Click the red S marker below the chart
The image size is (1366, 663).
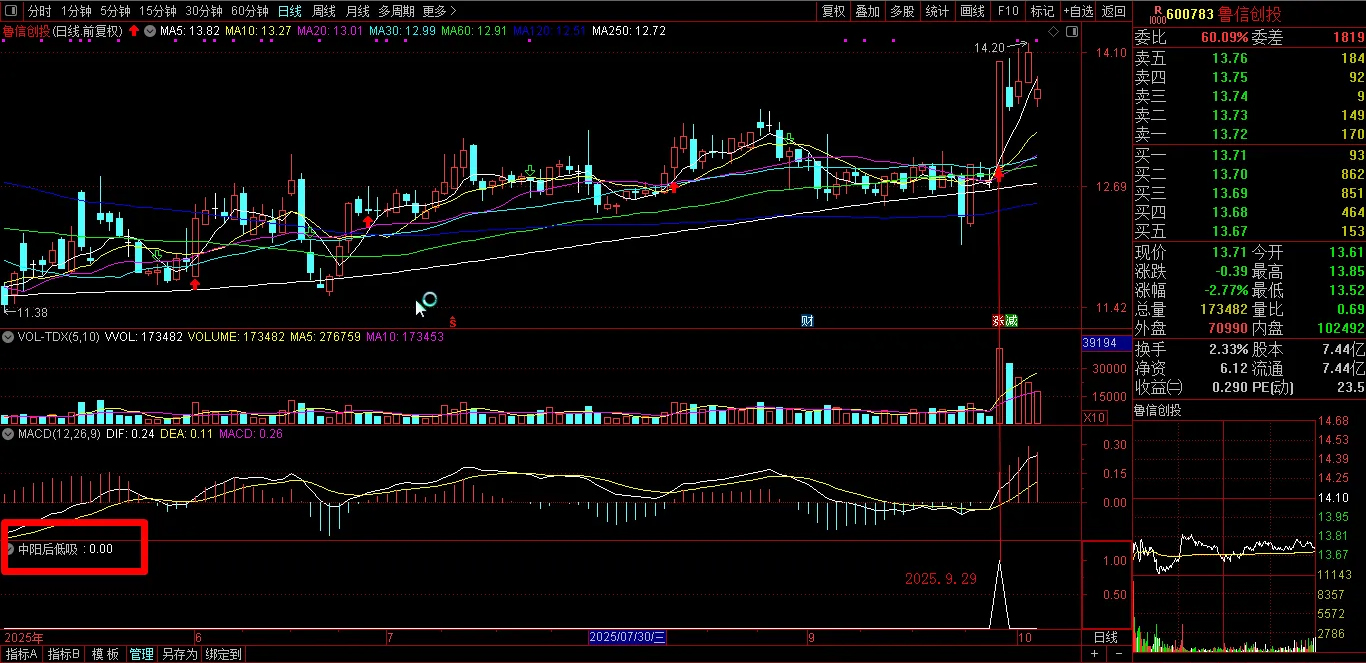[452, 321]
